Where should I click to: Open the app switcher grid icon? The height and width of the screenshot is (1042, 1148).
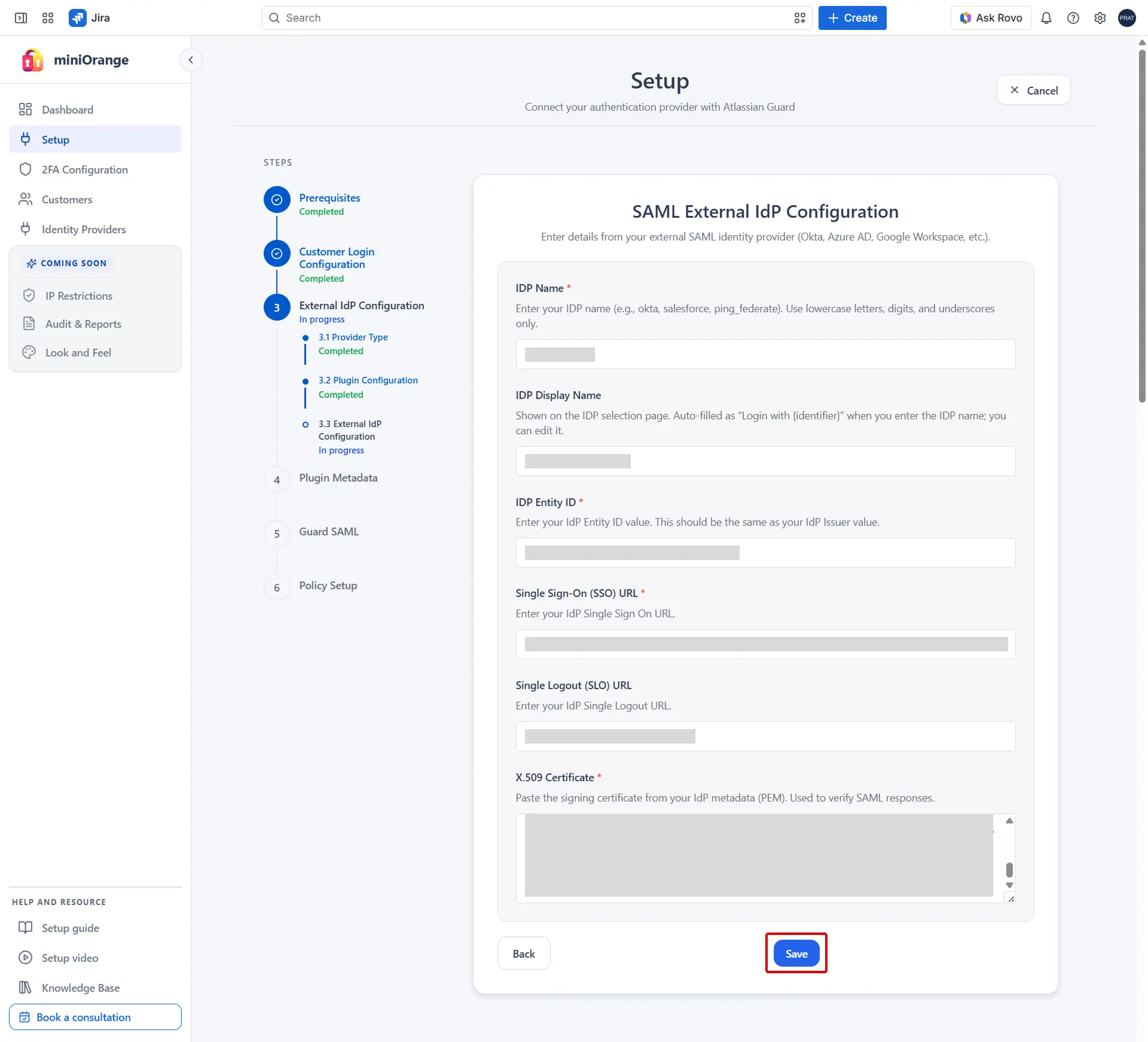[48, 18]
